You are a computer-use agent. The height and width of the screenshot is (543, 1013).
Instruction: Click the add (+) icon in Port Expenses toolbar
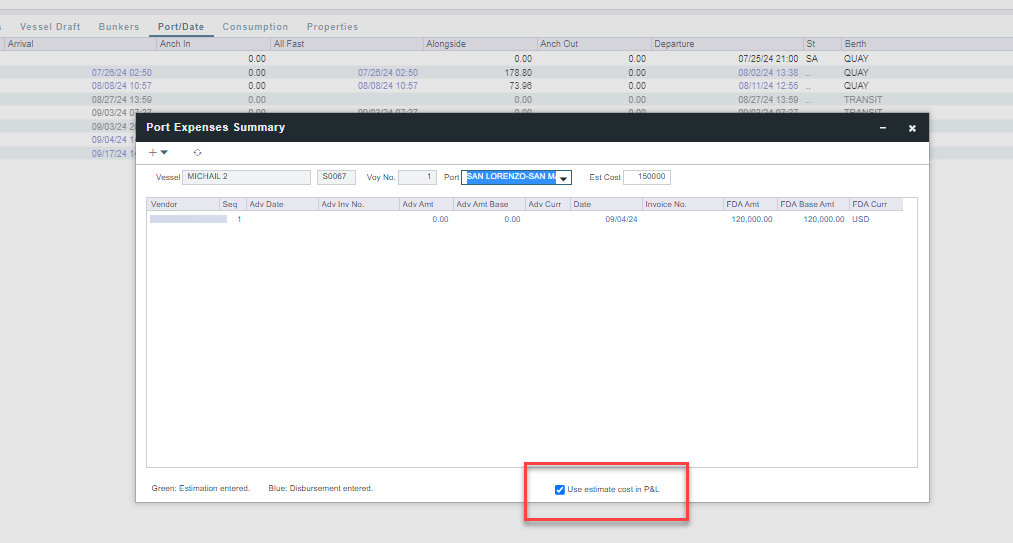153,152
